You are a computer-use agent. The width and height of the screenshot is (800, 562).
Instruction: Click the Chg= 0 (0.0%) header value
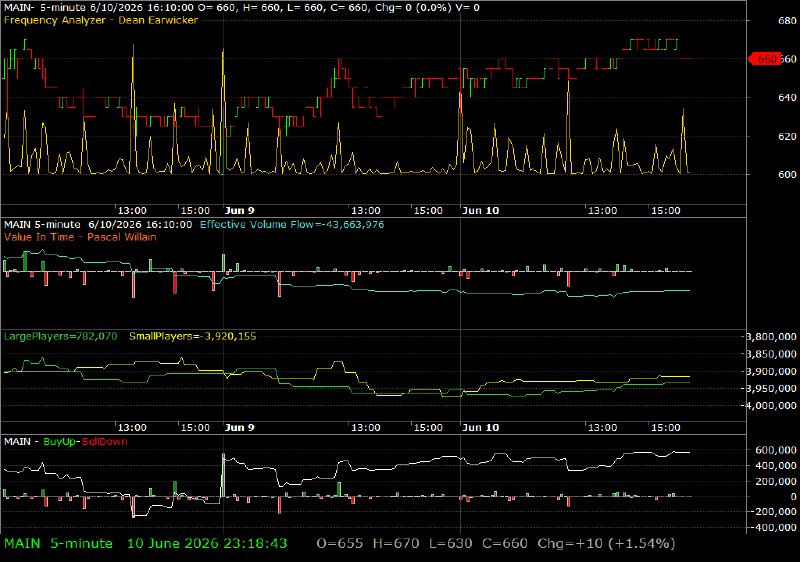(x=413, y=8)
